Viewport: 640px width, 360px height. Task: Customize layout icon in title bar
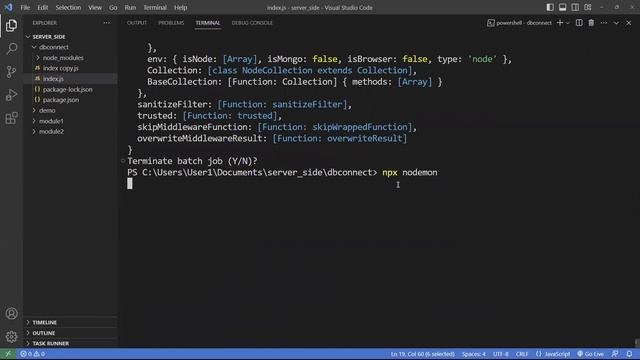click(x=588, y=7)
